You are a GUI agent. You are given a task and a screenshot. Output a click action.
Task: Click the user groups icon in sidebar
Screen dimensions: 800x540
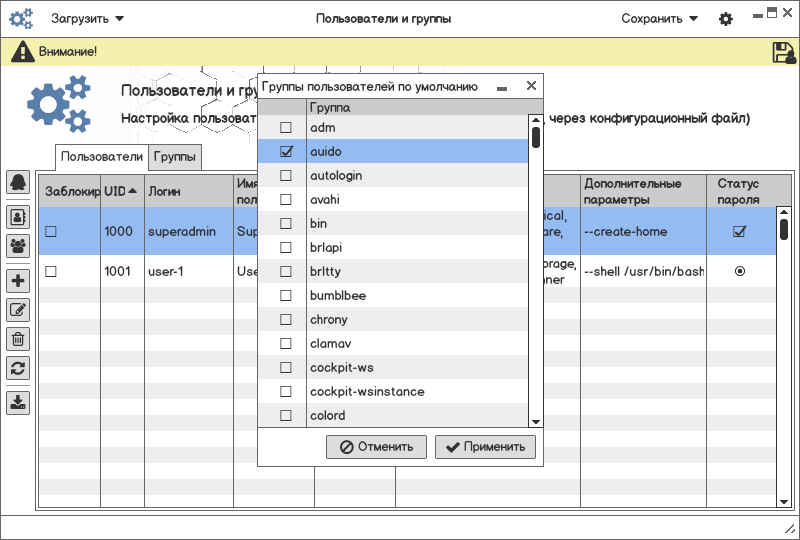tap(18, 244)
